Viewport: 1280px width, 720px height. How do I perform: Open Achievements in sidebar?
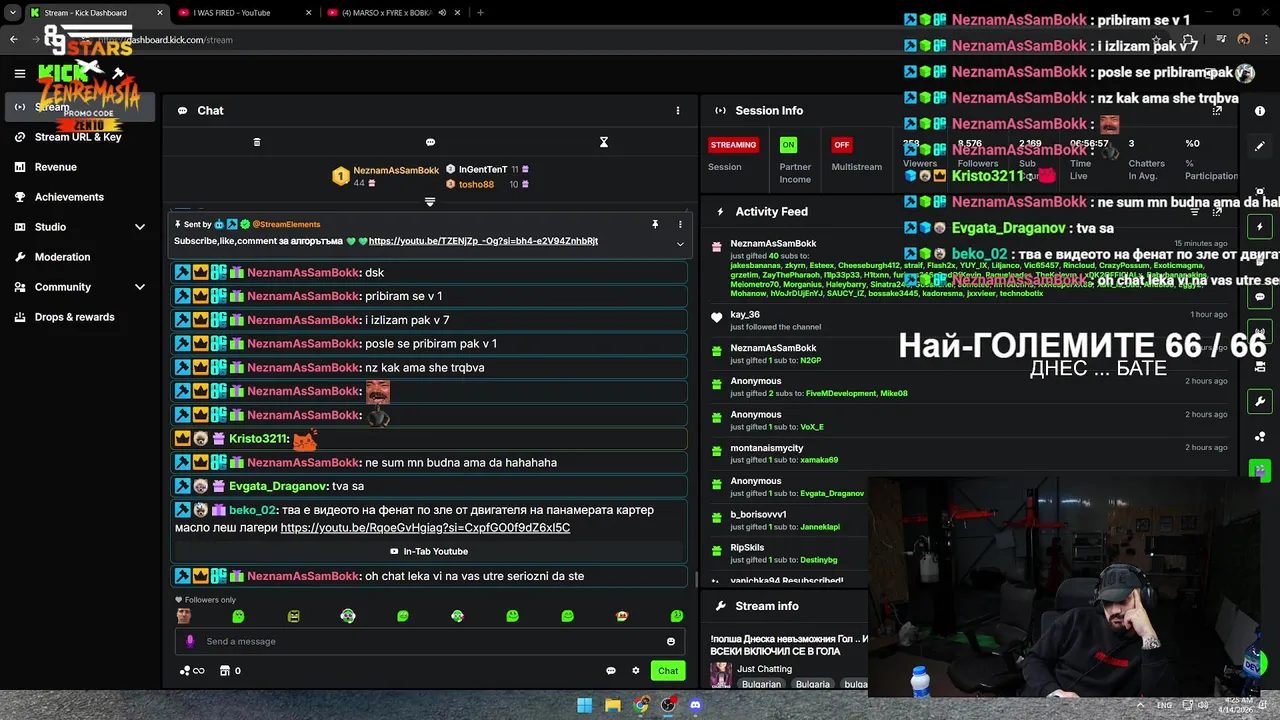point(80,197)
